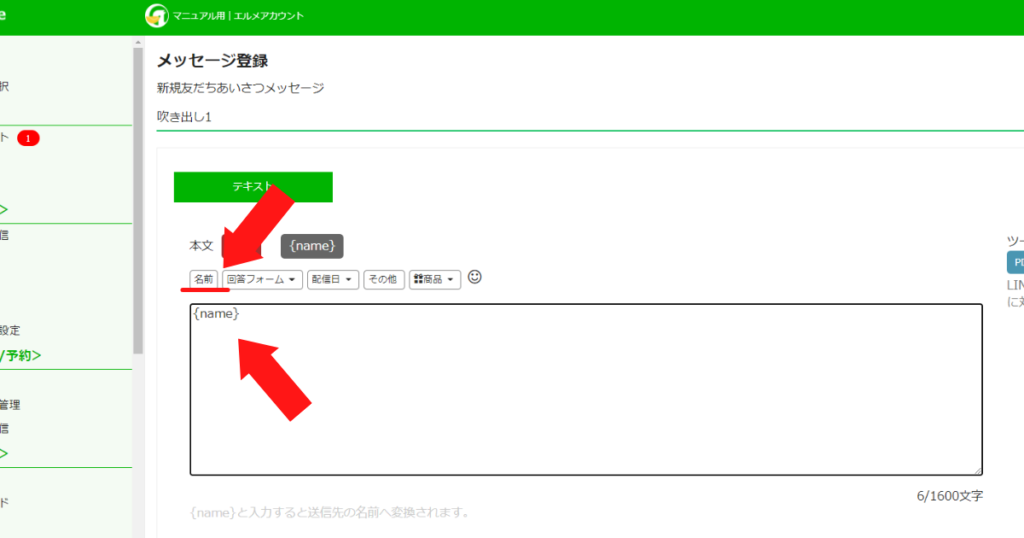Click the red notification badge showing 1
This screenshot has width=1024, height=538.
point(28,138)
